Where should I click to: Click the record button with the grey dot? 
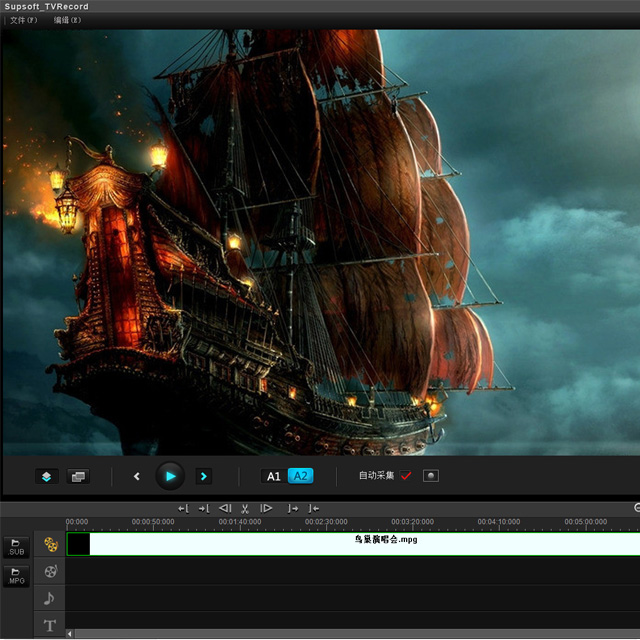431,476
